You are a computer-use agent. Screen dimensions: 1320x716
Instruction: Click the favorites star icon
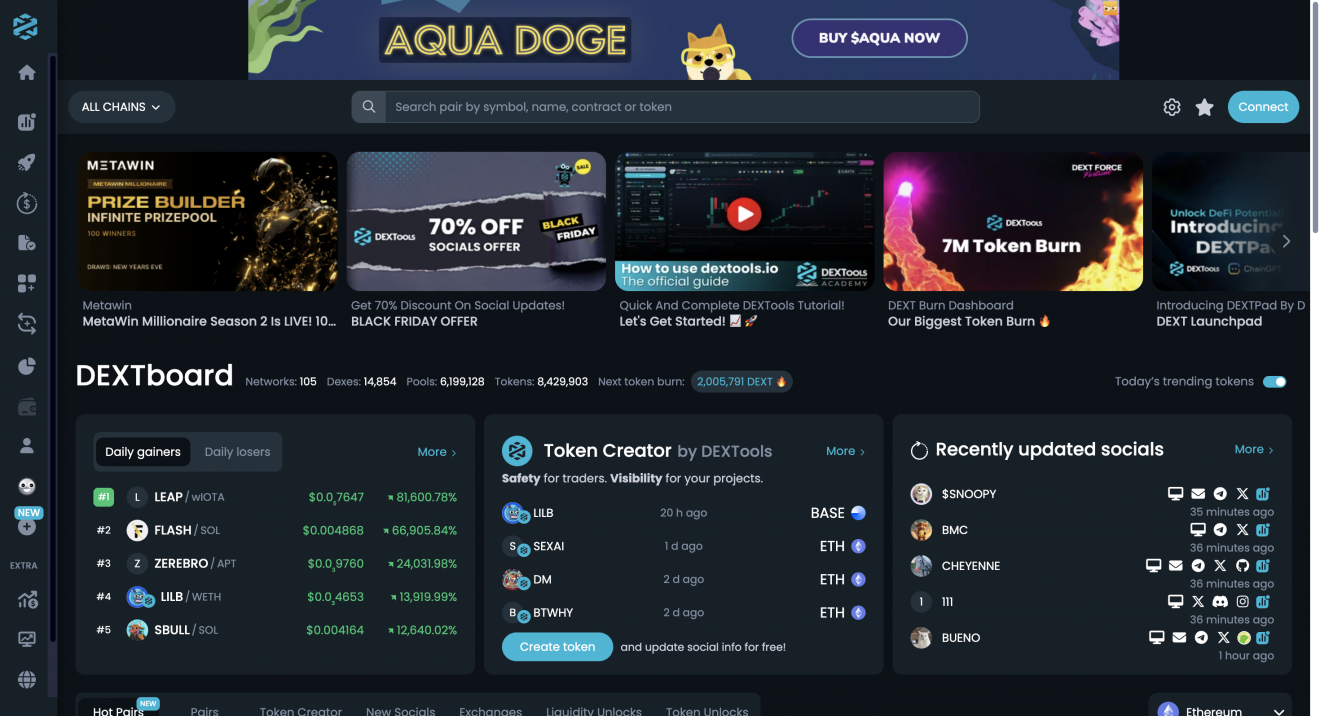click(x=1204, y=107)
